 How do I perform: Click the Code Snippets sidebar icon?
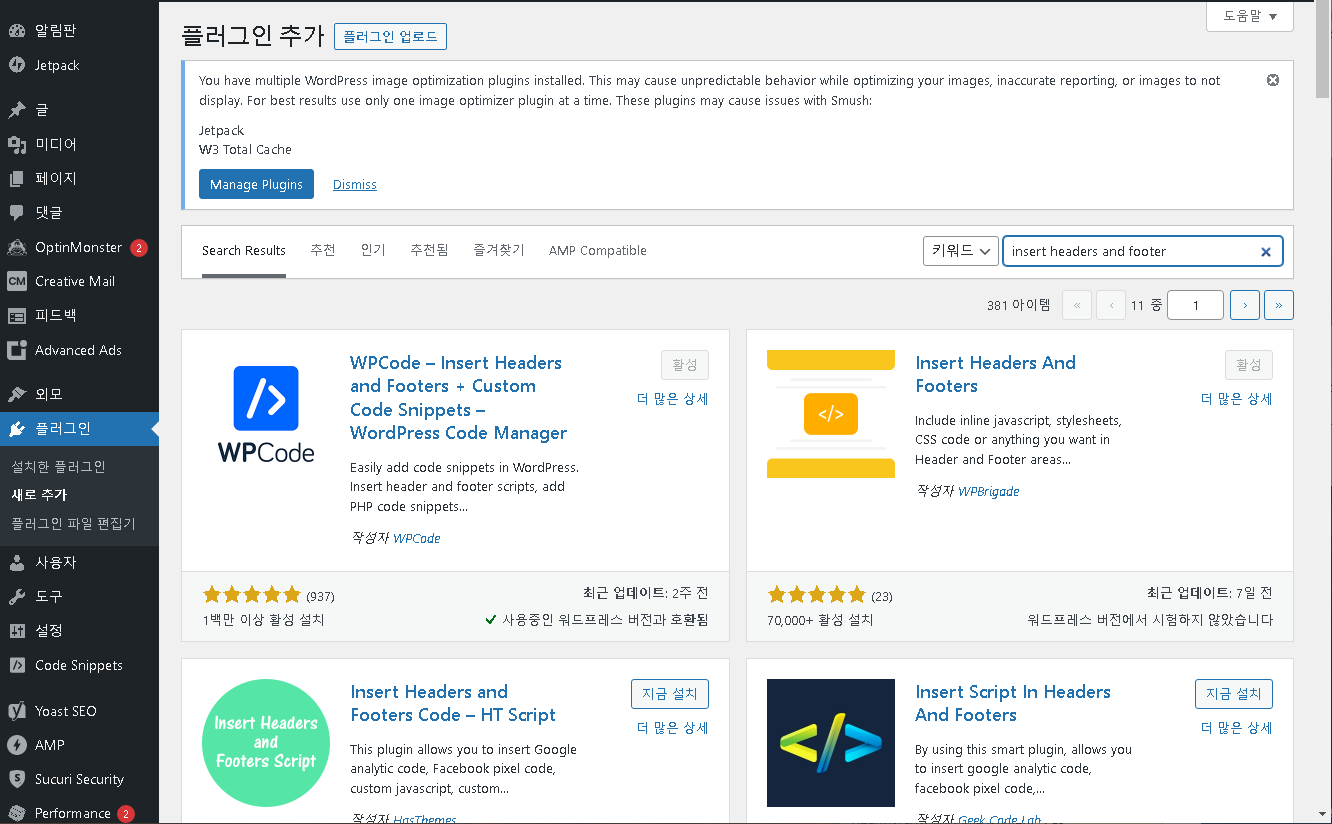point(17,665)
